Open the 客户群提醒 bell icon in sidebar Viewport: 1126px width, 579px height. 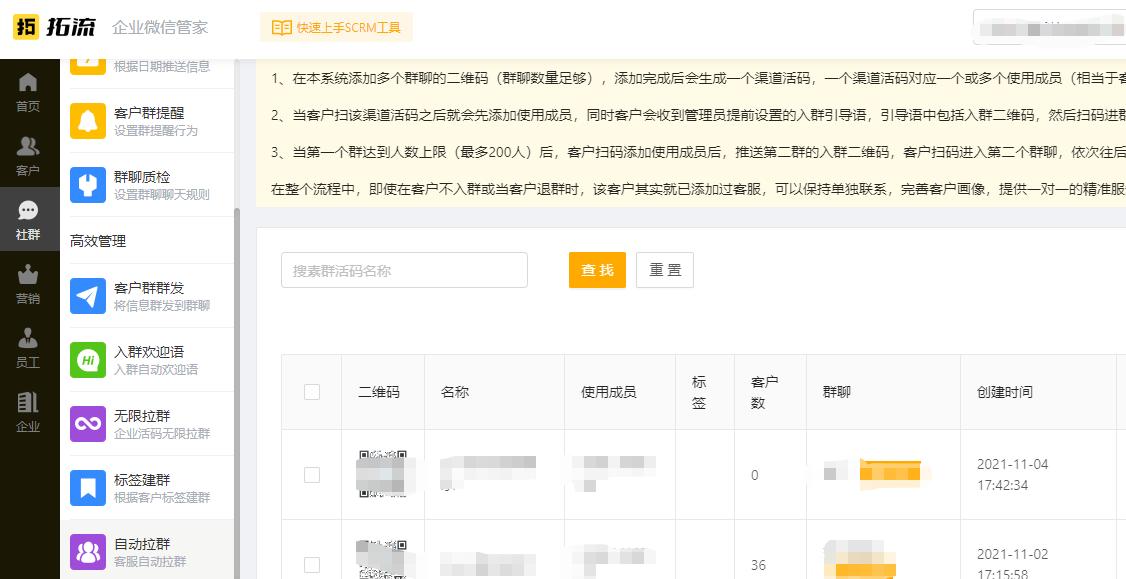[87, 120]
